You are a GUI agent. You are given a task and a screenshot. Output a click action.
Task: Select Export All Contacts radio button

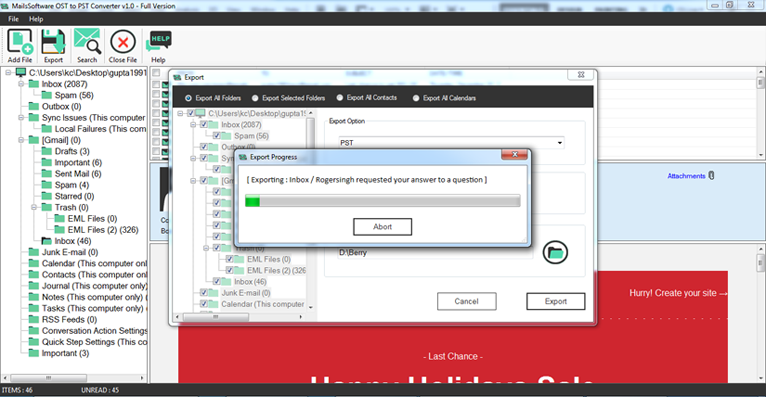pos(340,98)
